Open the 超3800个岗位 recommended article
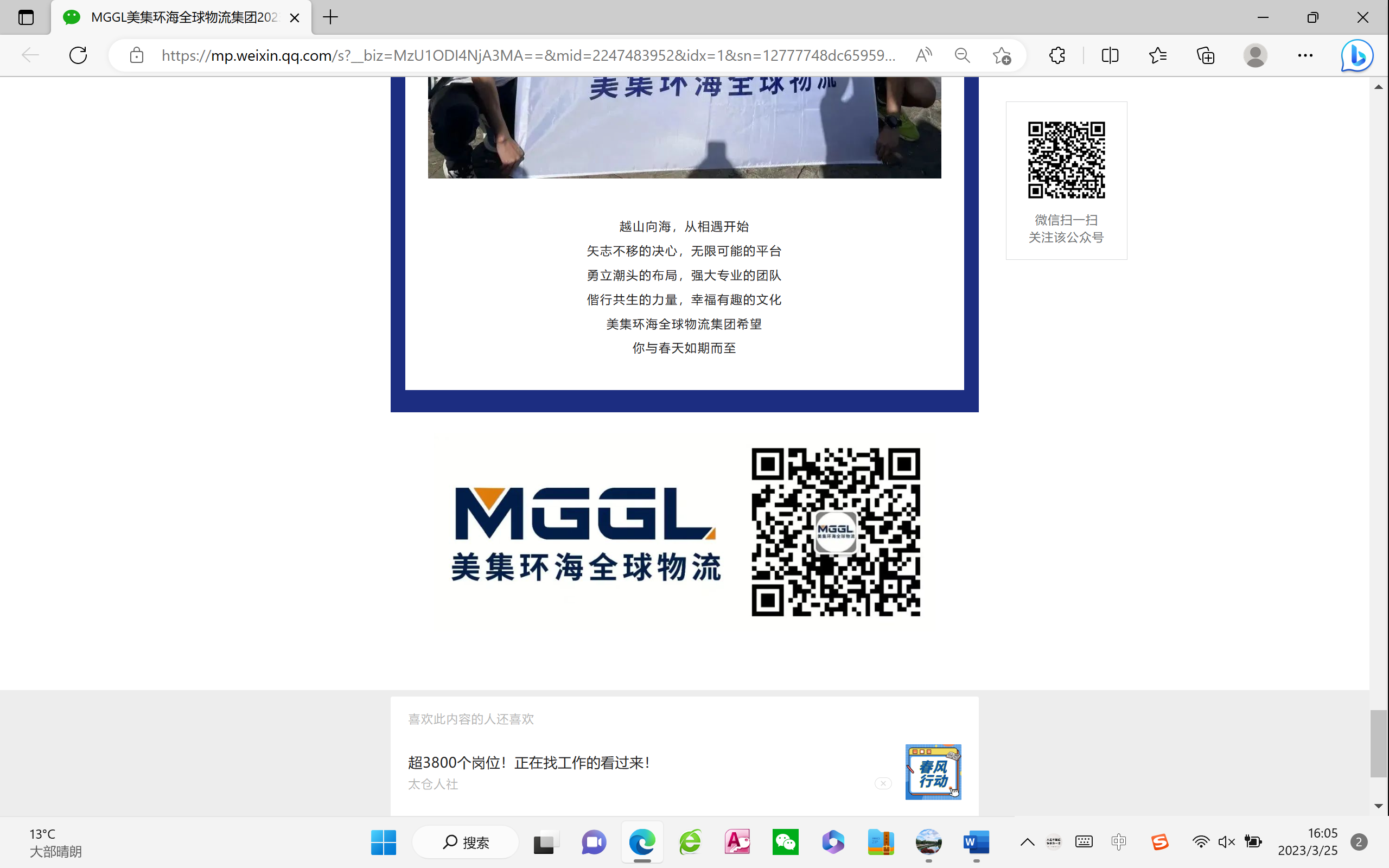 coord(528,762)
